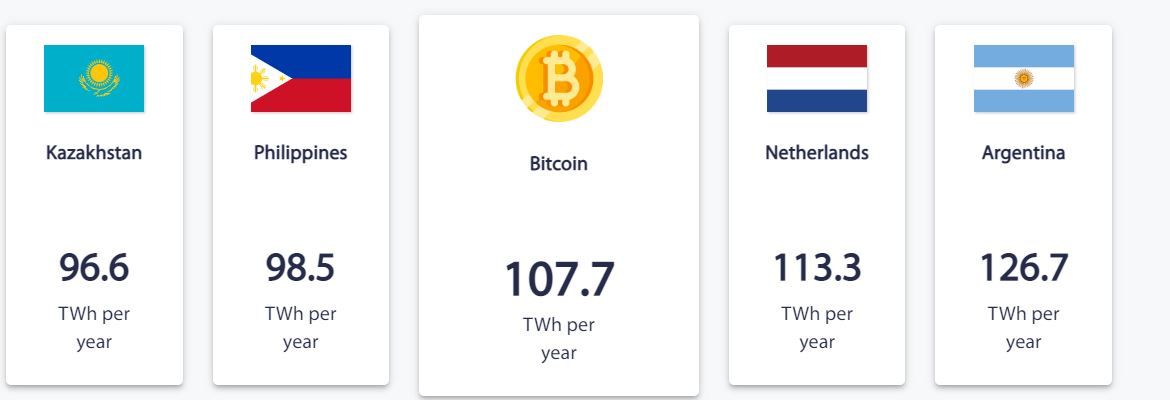Select the Philippines country label
Image resolution: width=1170 pixels, height=400 pixels.
click(x=300, y=153)
